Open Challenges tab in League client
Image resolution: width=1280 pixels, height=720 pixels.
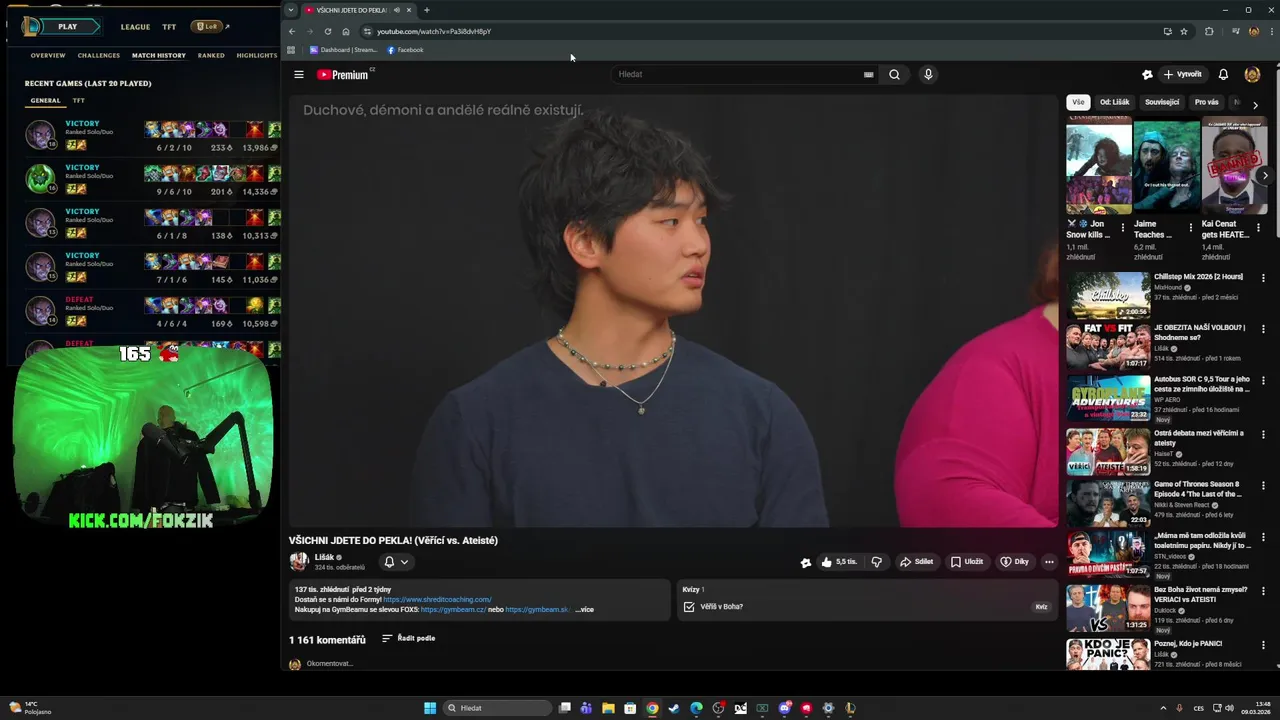tap(99, 56)
